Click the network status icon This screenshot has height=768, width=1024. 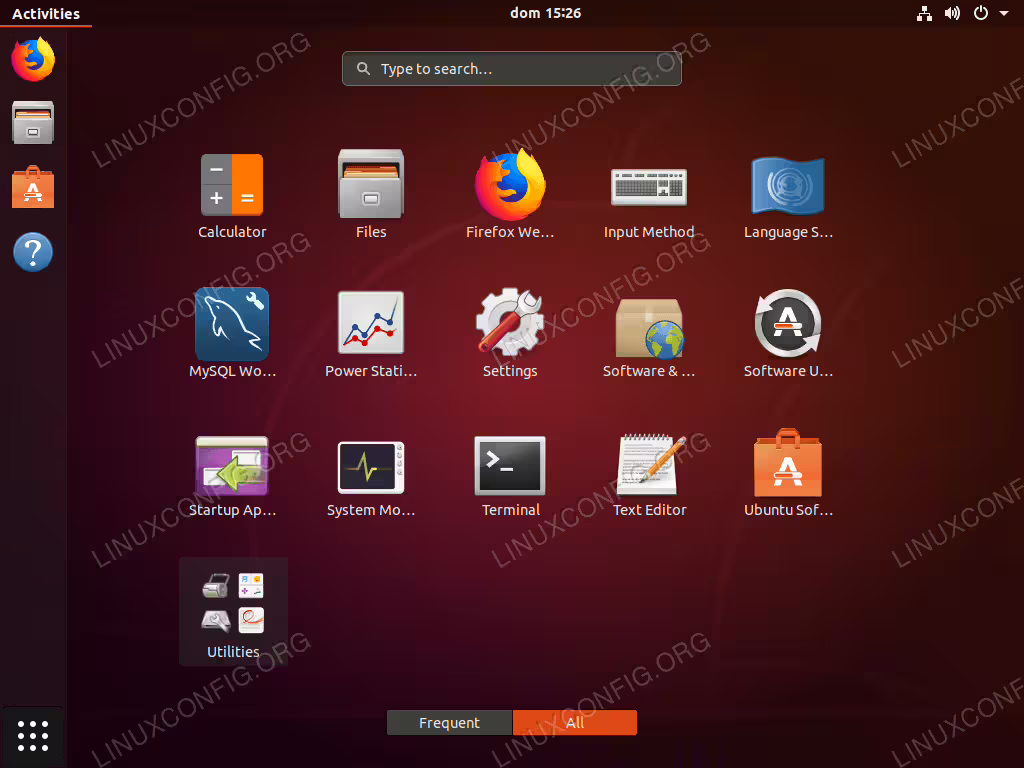tap(924, 13)
